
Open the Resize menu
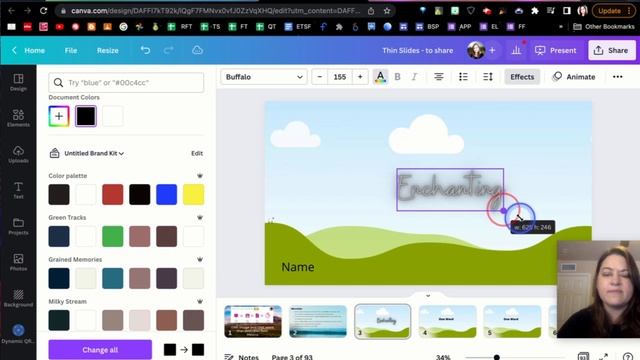click(x=108, y=50)
